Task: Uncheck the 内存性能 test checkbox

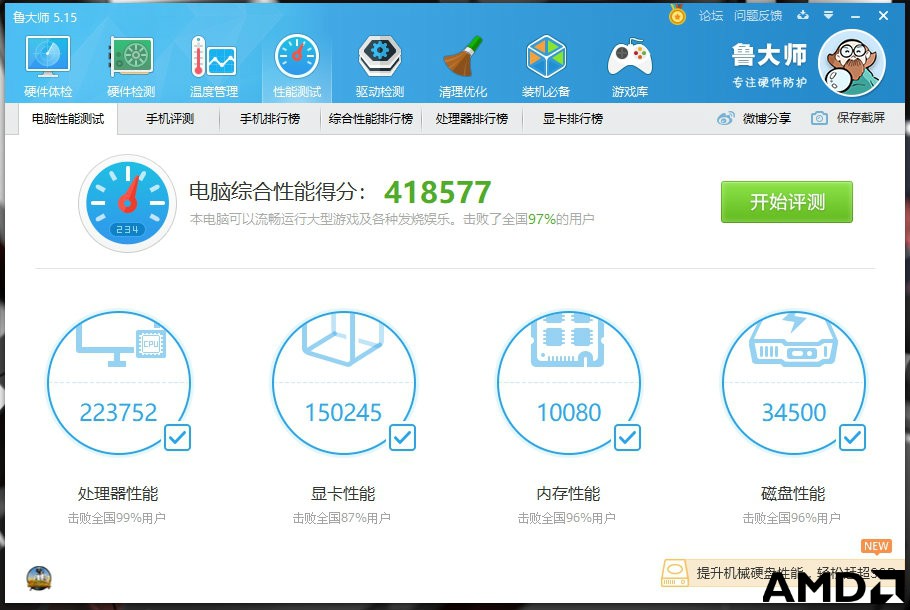Action: [627, 438]
